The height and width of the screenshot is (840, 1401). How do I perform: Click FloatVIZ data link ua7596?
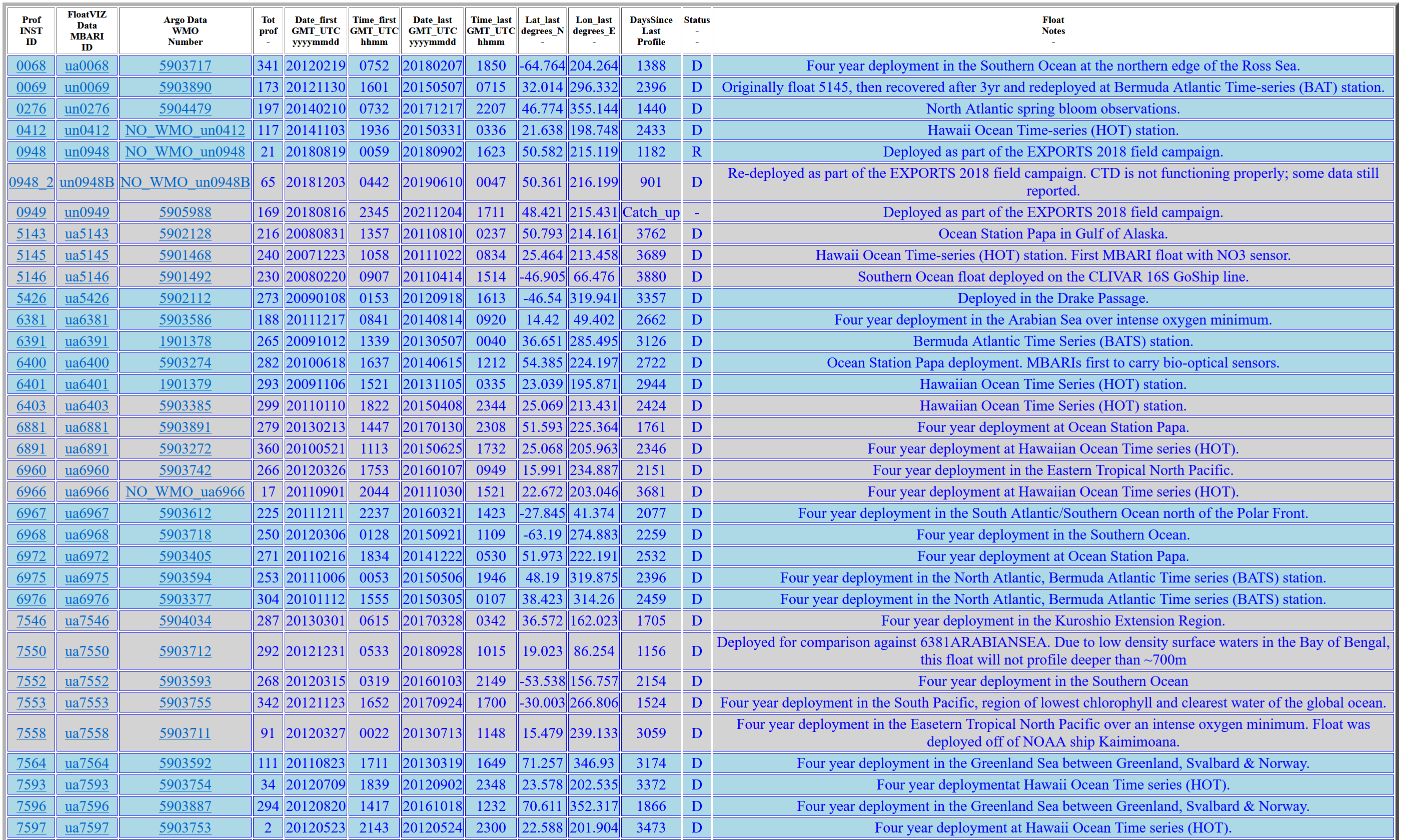tap(87, 806)
